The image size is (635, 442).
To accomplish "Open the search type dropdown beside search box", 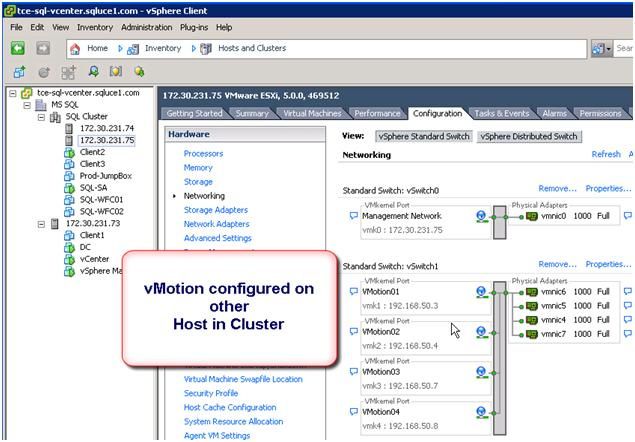I will [601, 49].
